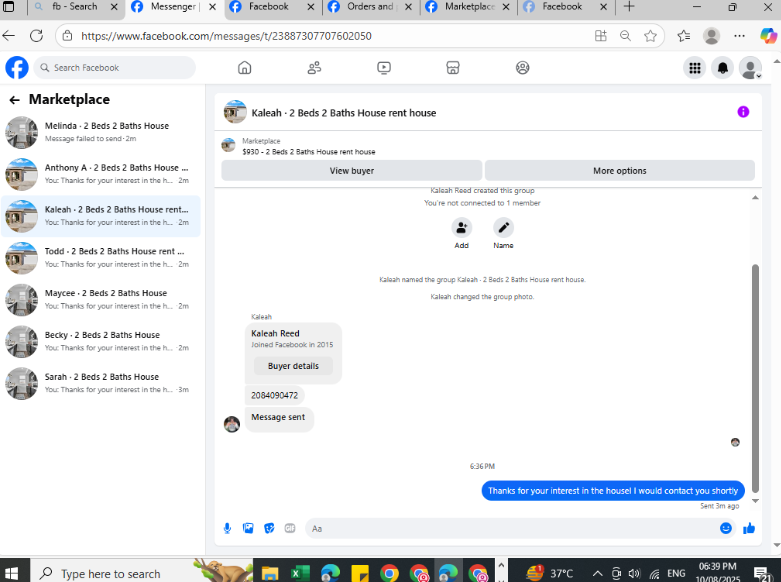Click the blue "Thanks for your interest" message
This screenshot has width=781, height=582.
(x=613, y=491)
